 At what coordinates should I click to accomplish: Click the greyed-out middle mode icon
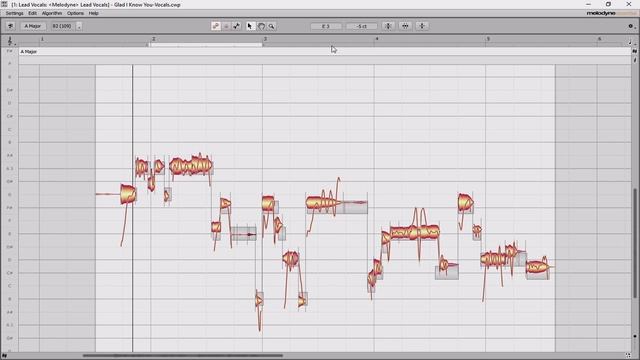(226, 26)
